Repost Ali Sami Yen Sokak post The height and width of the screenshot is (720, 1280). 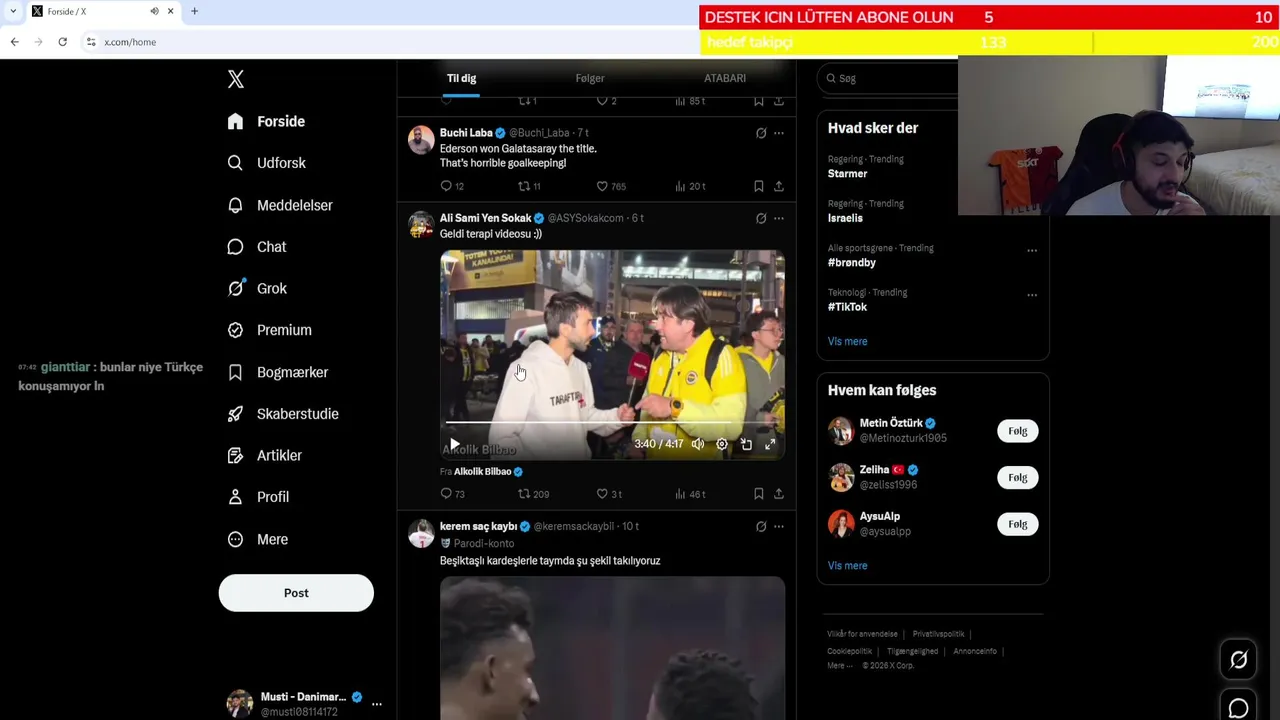[533, 494]
